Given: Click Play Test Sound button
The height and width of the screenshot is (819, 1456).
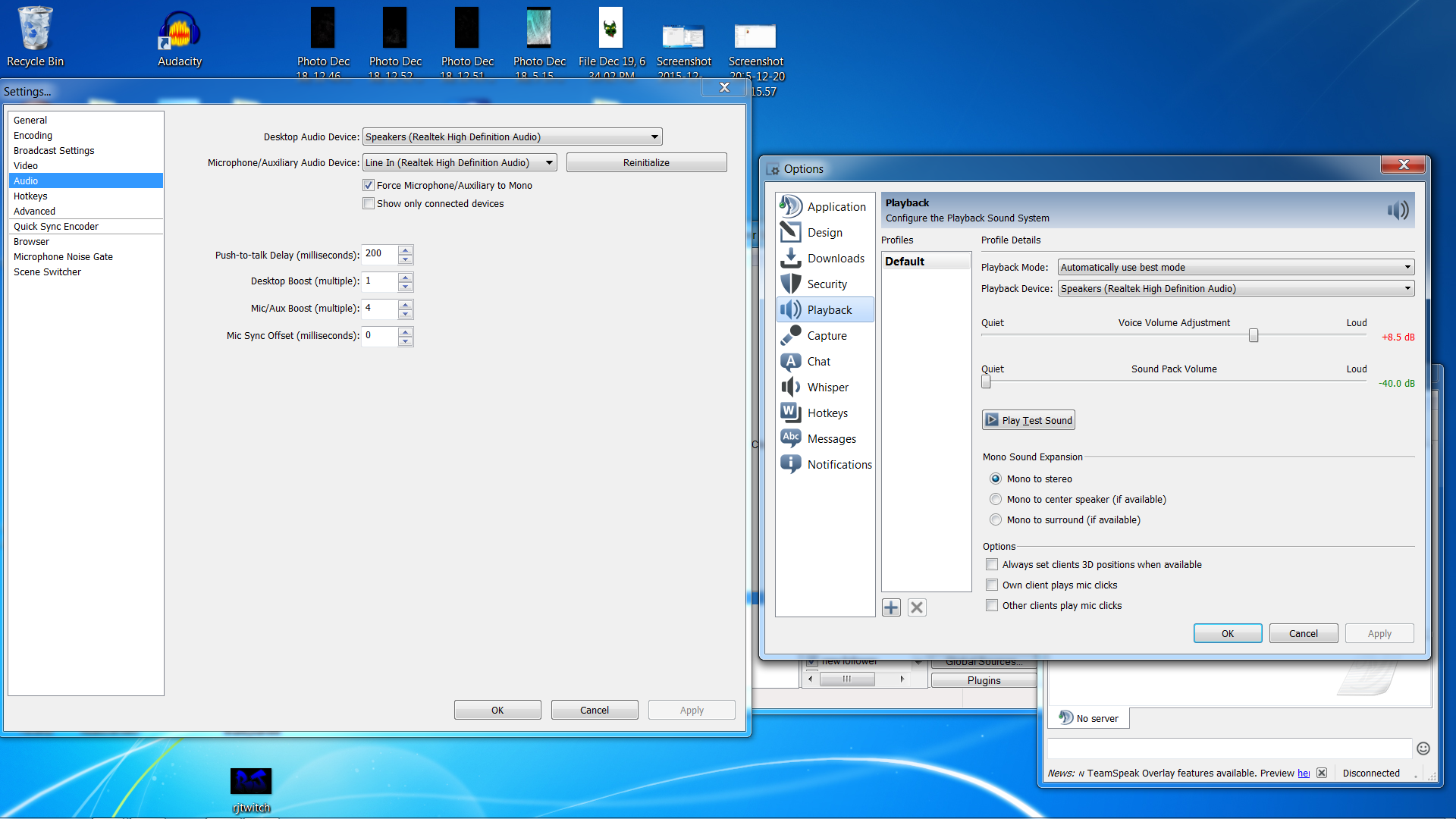Looking at the screenshot, I should [x=1028, y=420].
